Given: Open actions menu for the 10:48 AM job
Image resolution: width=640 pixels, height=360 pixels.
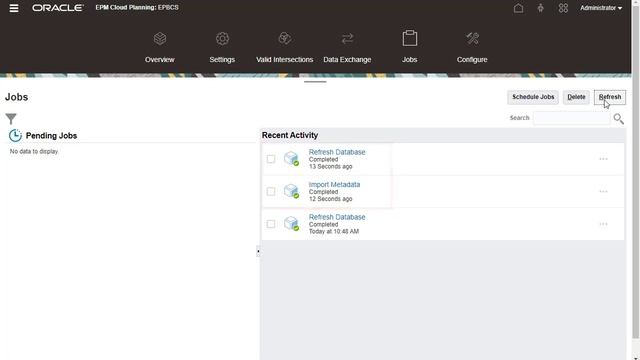Looking at the screenshot, I should click(603, 224).
